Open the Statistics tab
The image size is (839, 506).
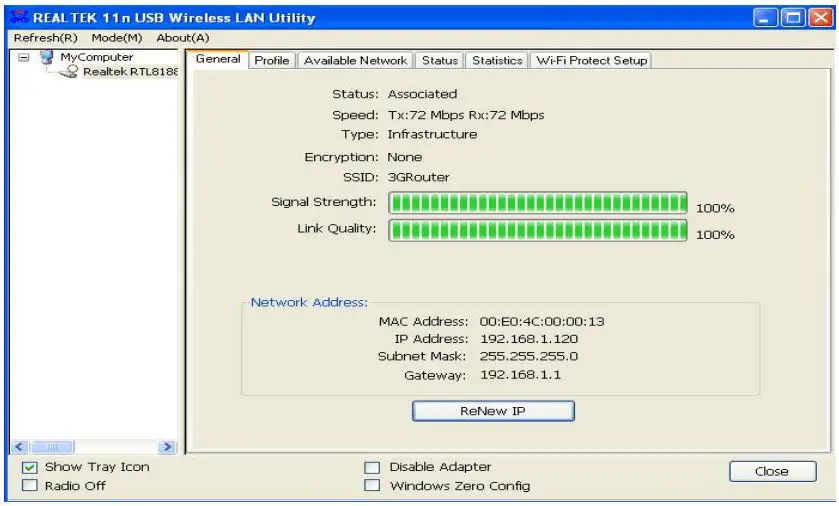pos(497,60)
